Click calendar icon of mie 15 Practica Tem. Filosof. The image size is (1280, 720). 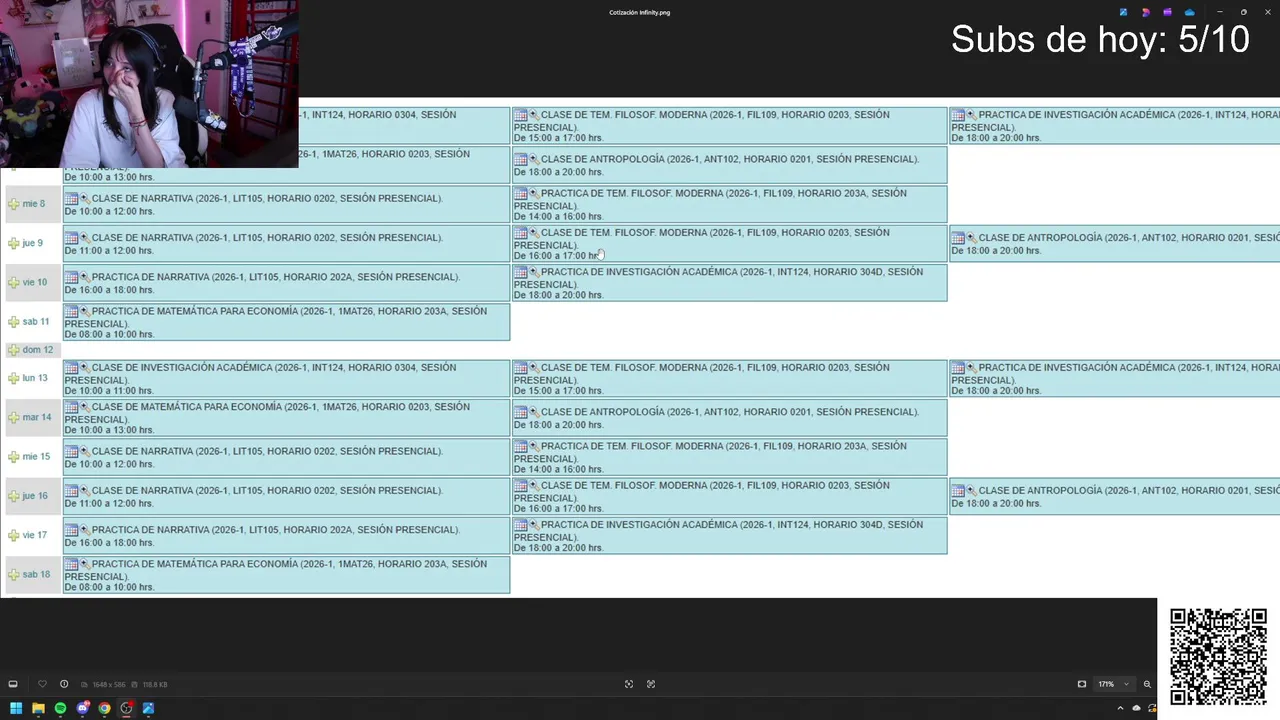(520, 446)
